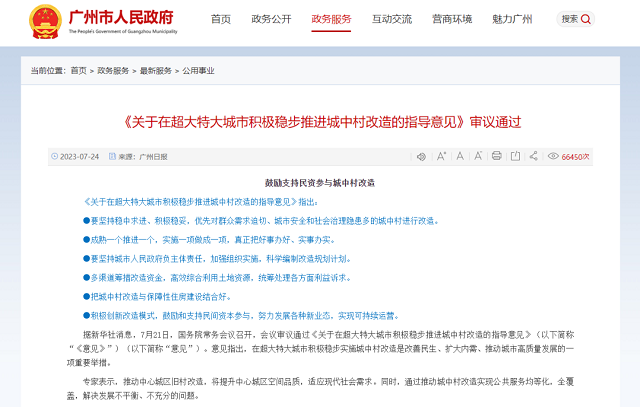Reset article font to default size
The image size is (640, 407).
pyautogui.click(x=458, y=156)
